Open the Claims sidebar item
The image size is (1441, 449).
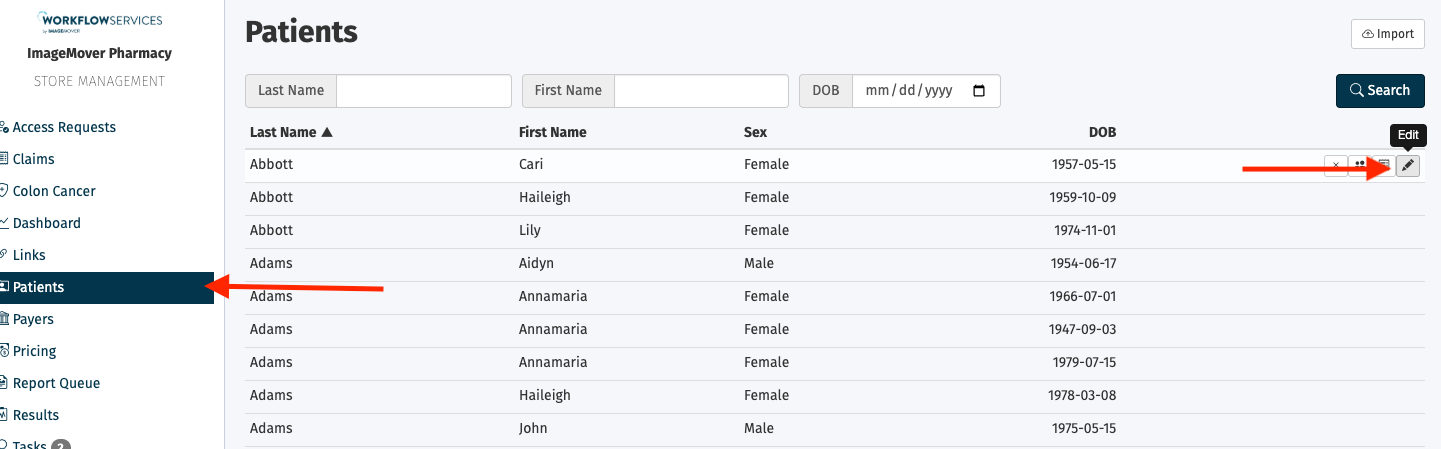(33, 159)
